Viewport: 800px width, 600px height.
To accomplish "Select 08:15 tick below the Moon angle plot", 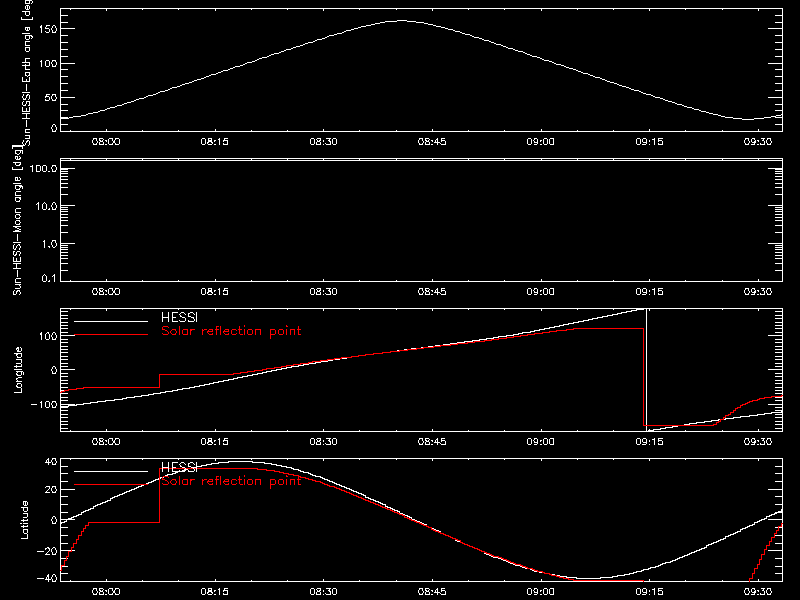I will [214, 292].
